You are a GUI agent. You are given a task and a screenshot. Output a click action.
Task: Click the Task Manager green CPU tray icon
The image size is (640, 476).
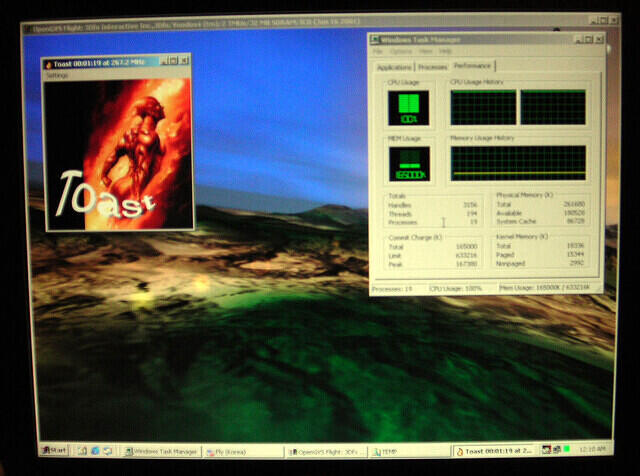567,449
